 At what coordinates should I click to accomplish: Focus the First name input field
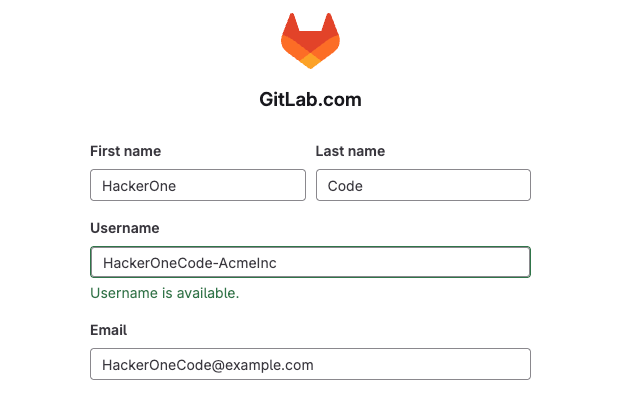197,185
